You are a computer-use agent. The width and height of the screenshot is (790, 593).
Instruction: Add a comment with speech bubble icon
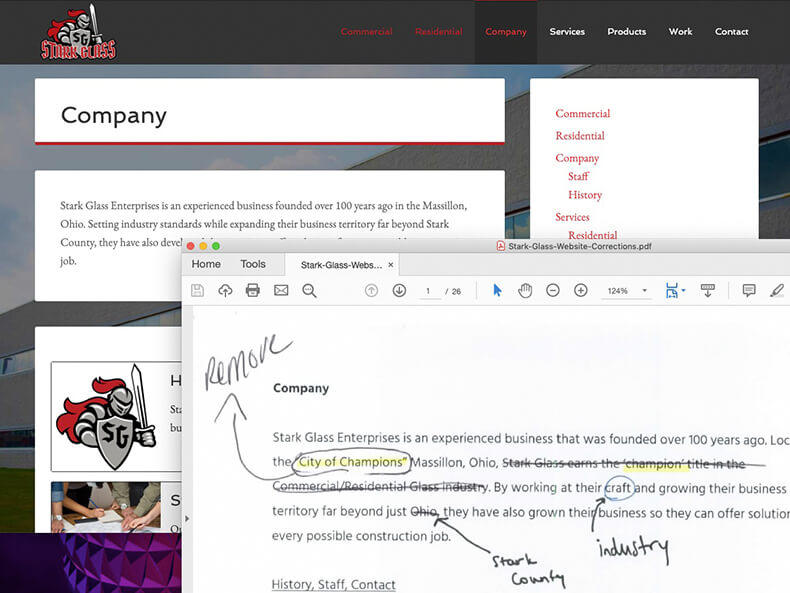[x=749, y=290]
